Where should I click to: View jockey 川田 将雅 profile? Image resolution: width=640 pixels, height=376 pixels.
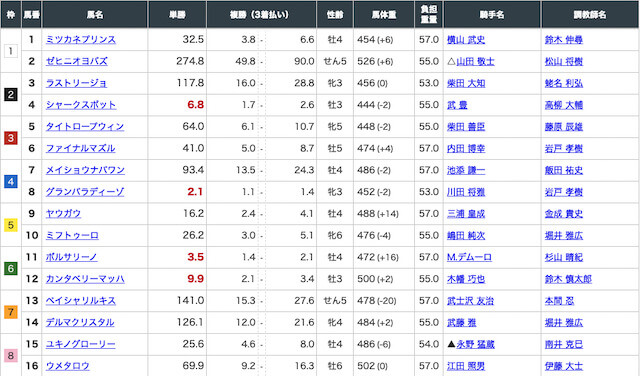(466, 192)
